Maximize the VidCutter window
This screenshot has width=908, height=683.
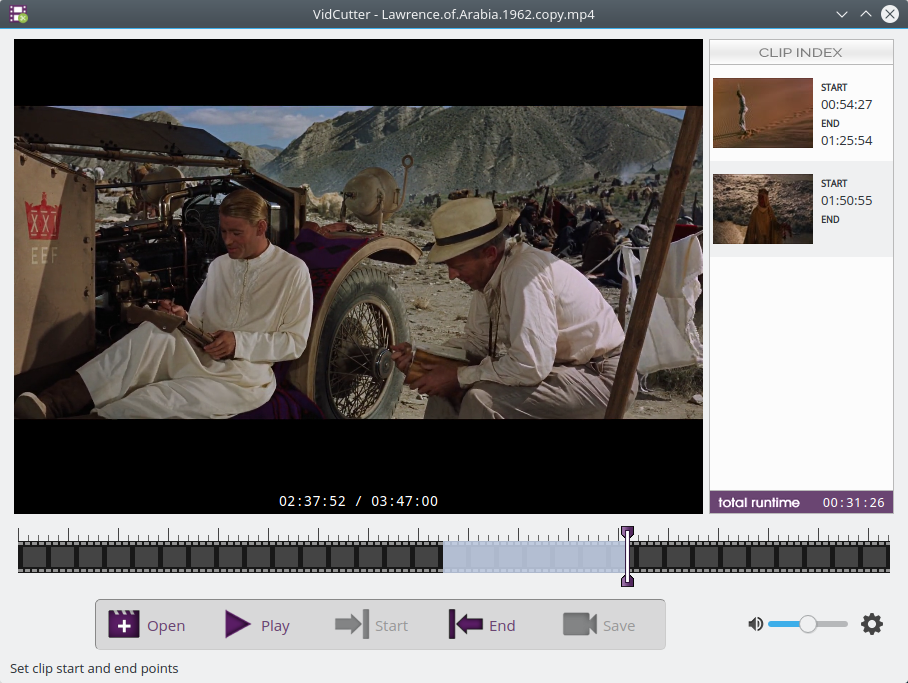[866, 14]
